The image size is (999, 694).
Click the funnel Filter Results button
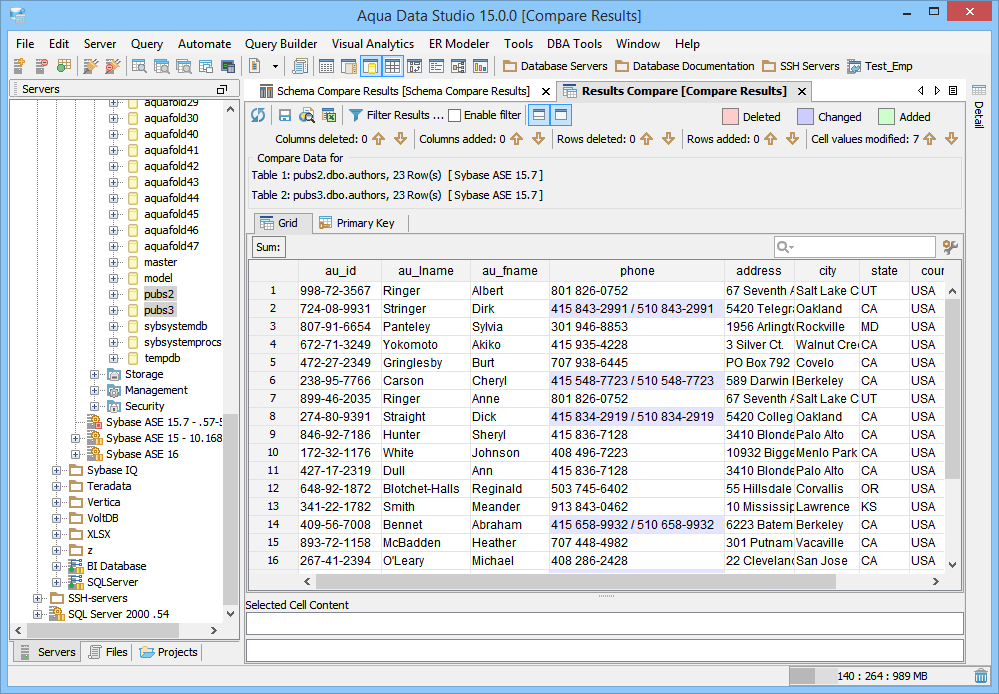[396, 115]
